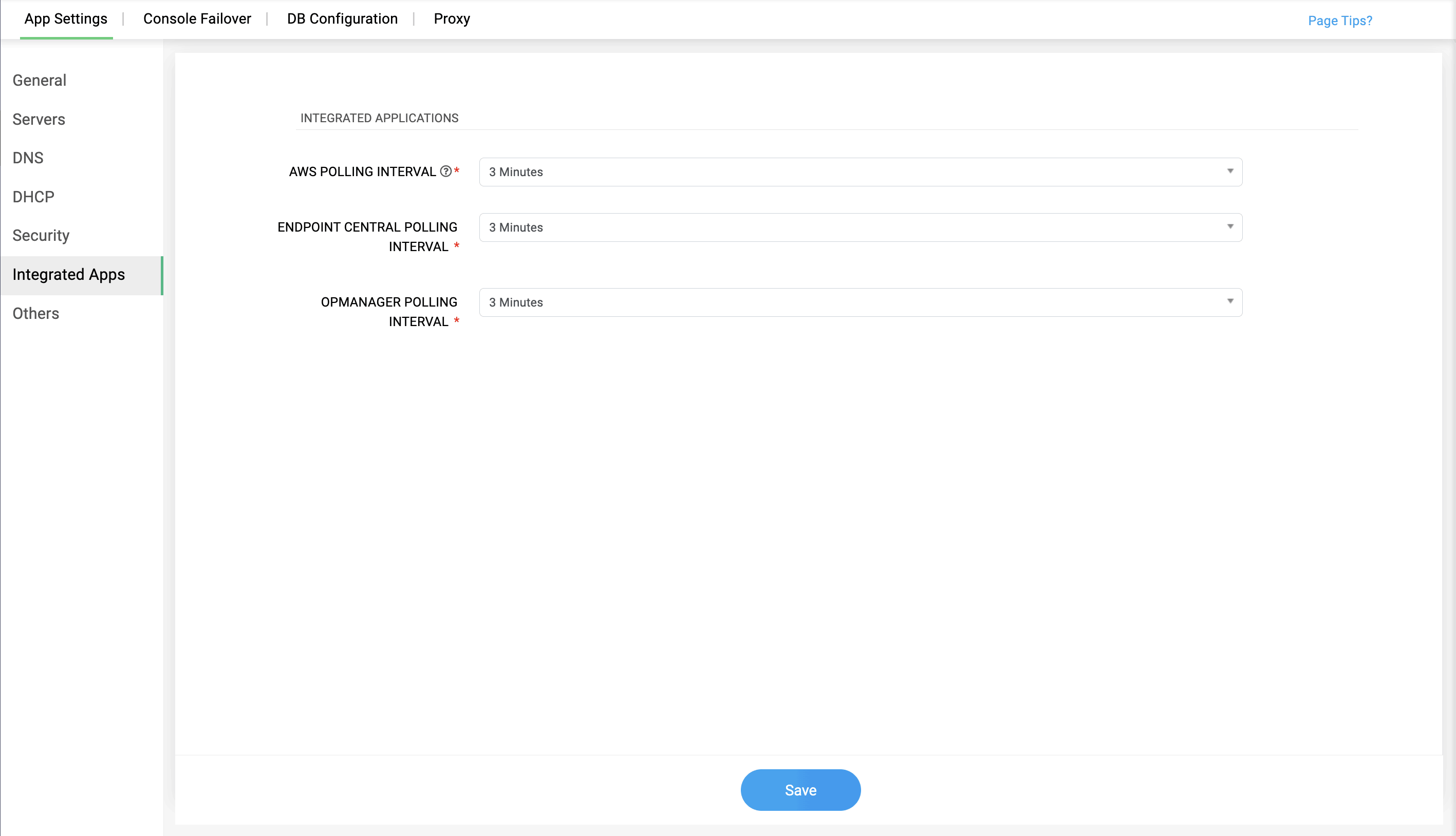
Task: Select DHCP in the sidebar
Action: click(33, 197)
